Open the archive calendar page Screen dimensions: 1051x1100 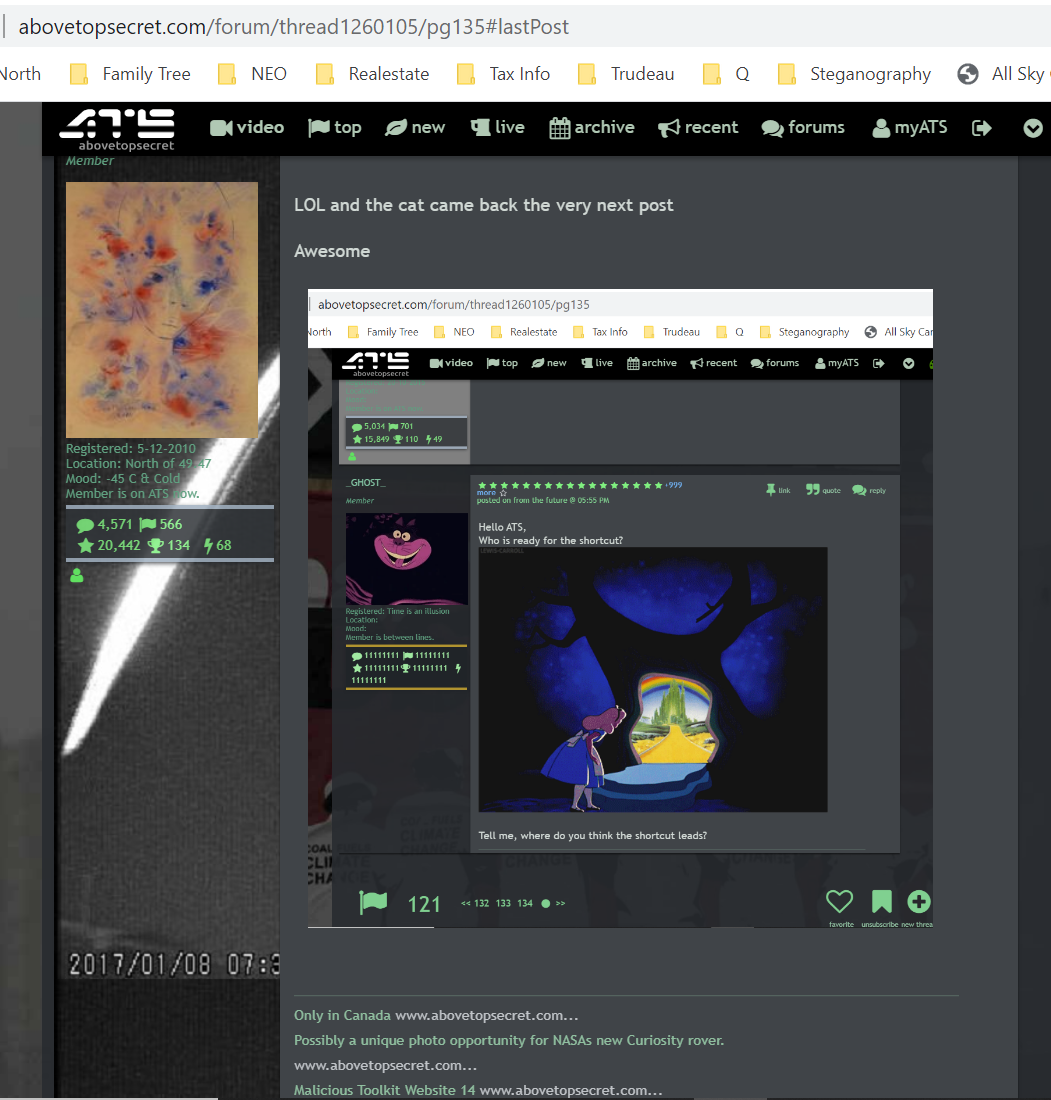591,127
